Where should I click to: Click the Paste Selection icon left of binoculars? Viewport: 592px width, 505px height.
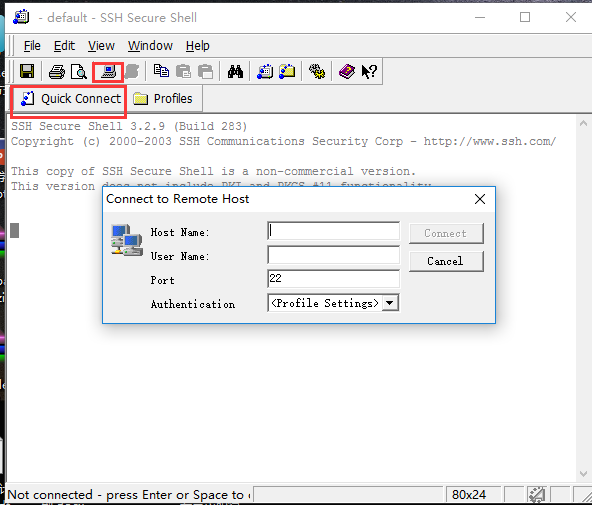206,71
